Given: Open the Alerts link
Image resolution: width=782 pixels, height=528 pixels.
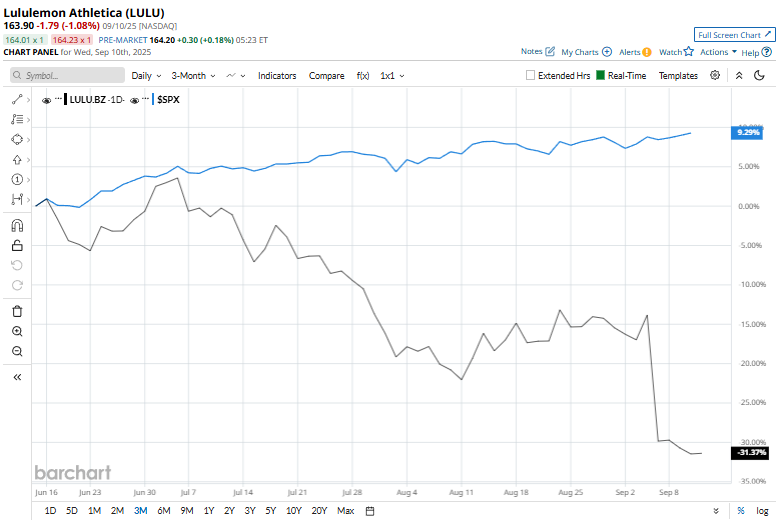Looking at the screenshot, I should [629, 52].
